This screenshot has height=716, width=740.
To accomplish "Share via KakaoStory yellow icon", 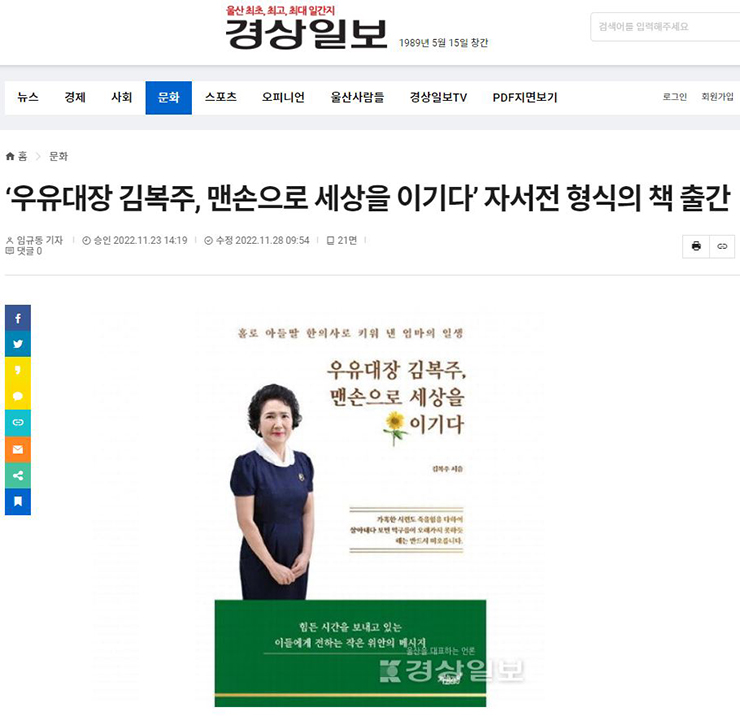I will pyautogui.click(x=18, y=370).
